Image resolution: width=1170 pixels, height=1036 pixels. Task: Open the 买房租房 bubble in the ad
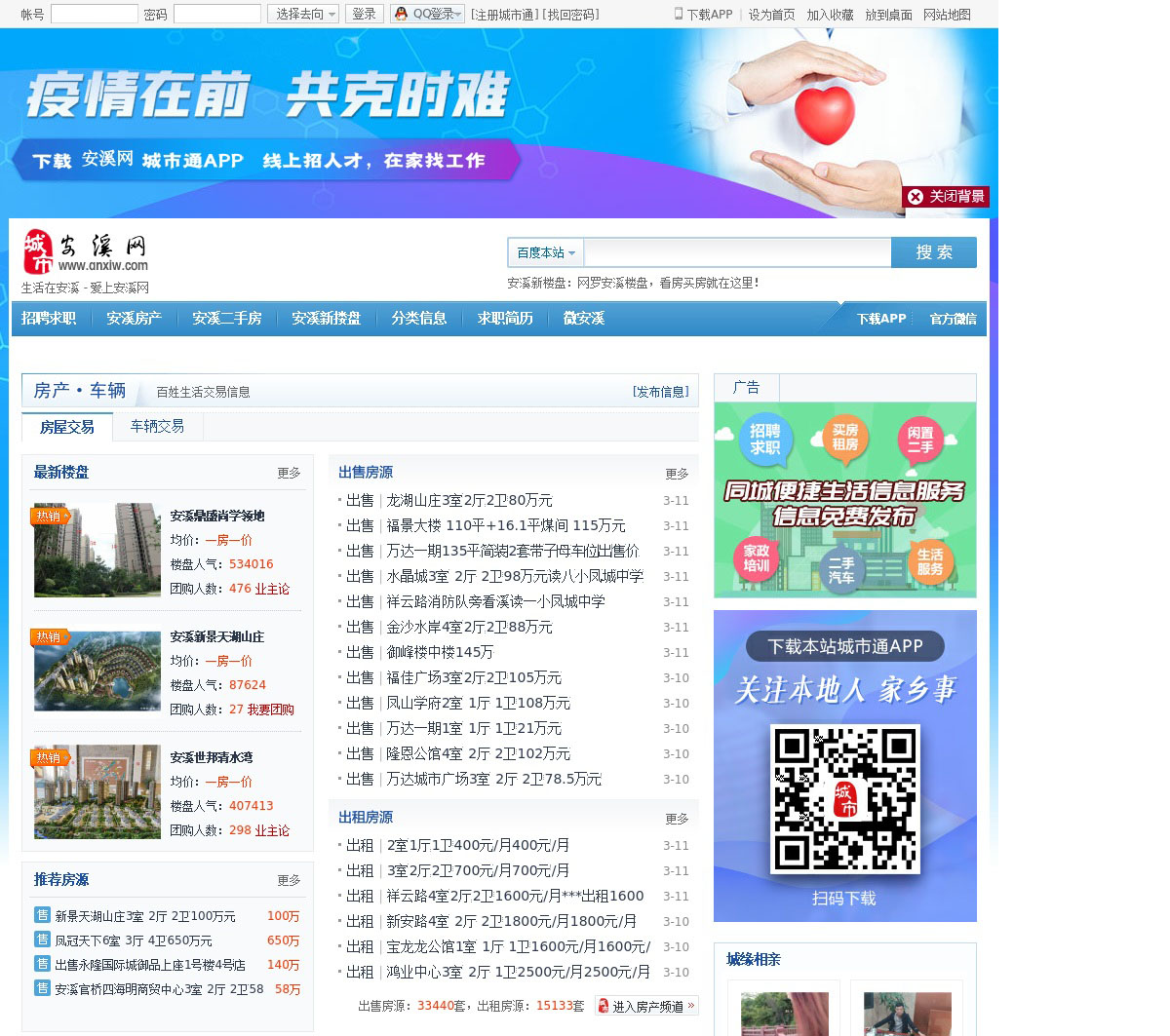point(844,437)
